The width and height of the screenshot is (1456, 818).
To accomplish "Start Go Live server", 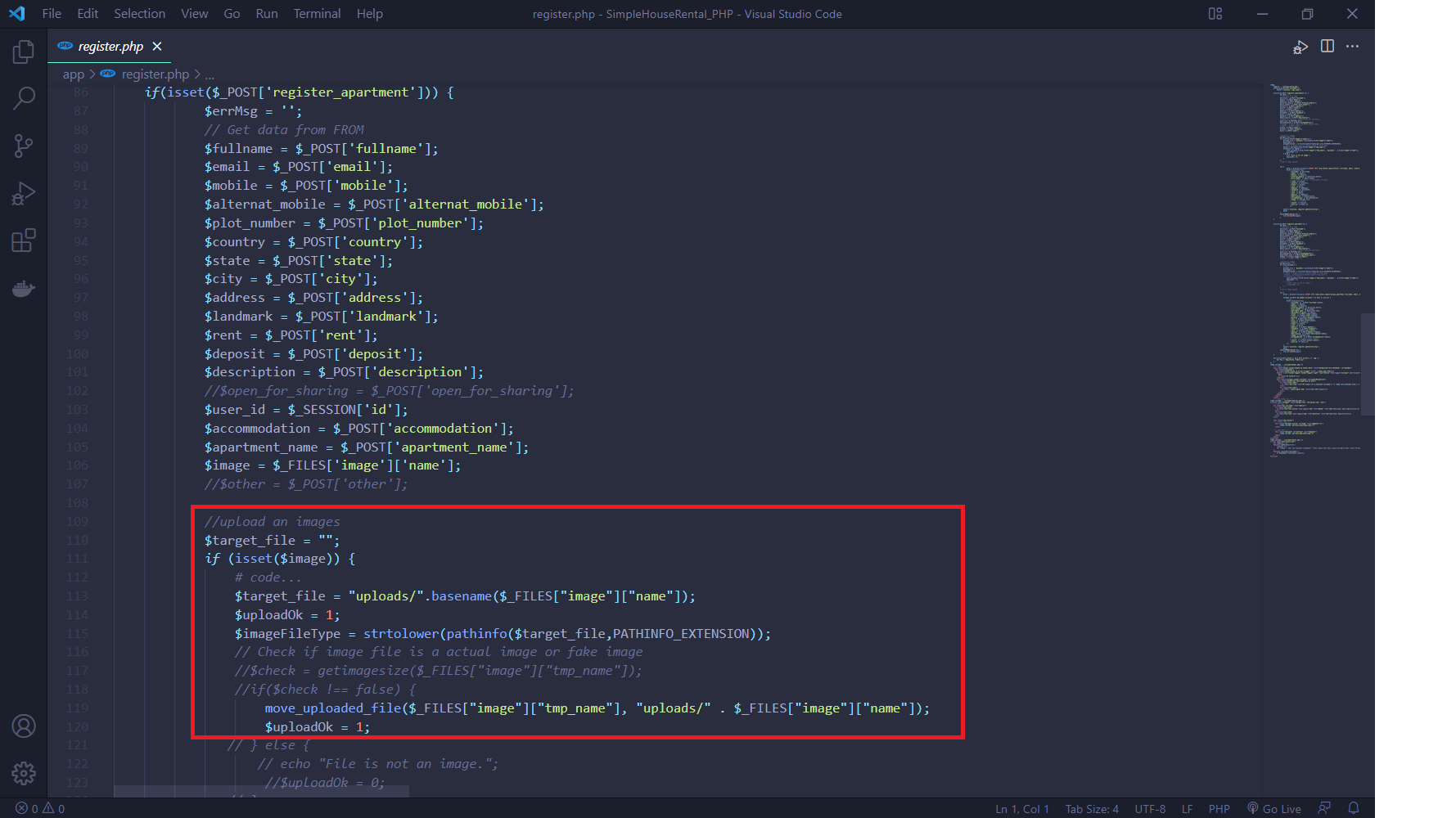I will pyautogui.click(x=1274, y=808).
